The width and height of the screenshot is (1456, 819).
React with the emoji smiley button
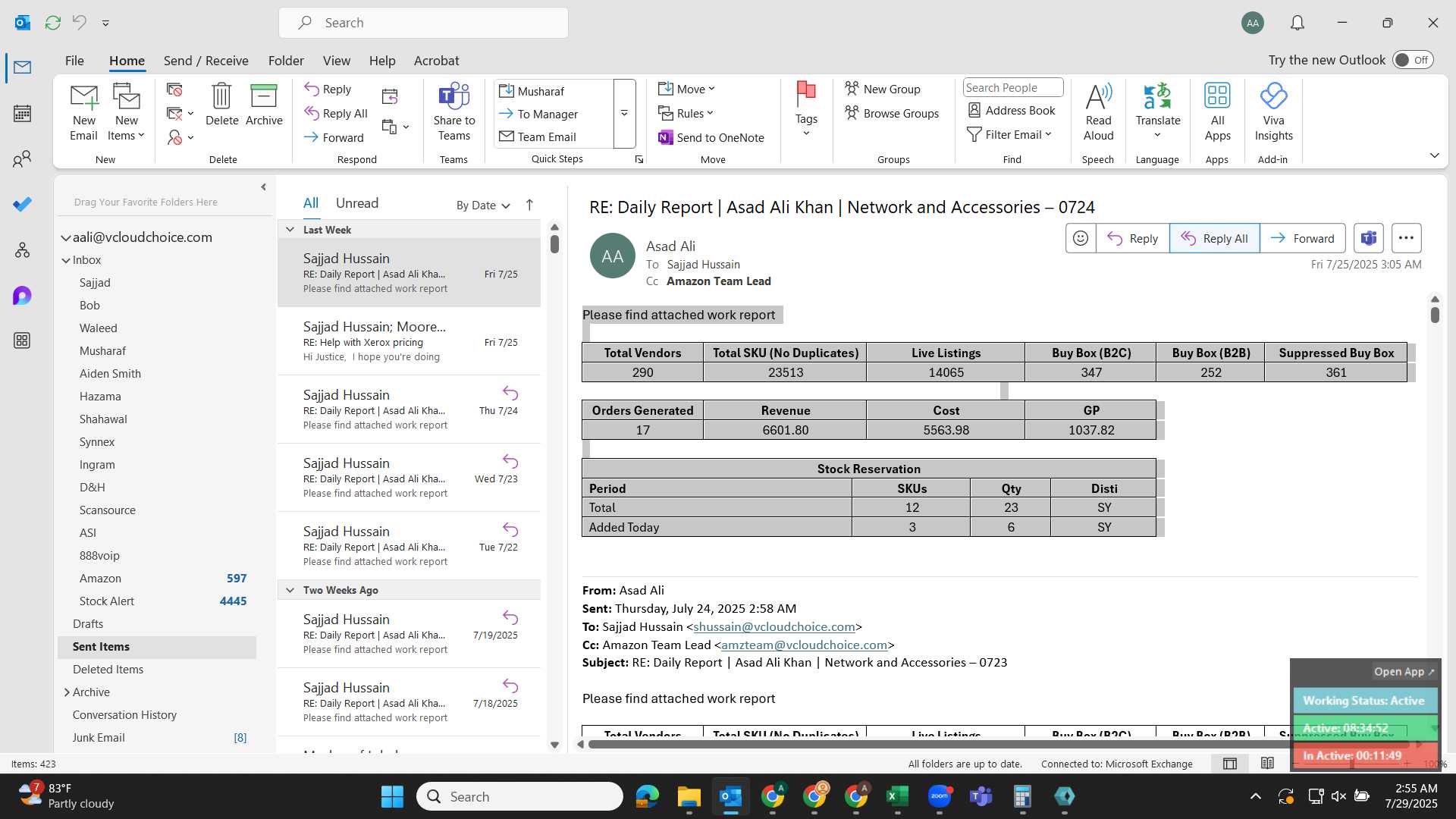point(1081,238)
